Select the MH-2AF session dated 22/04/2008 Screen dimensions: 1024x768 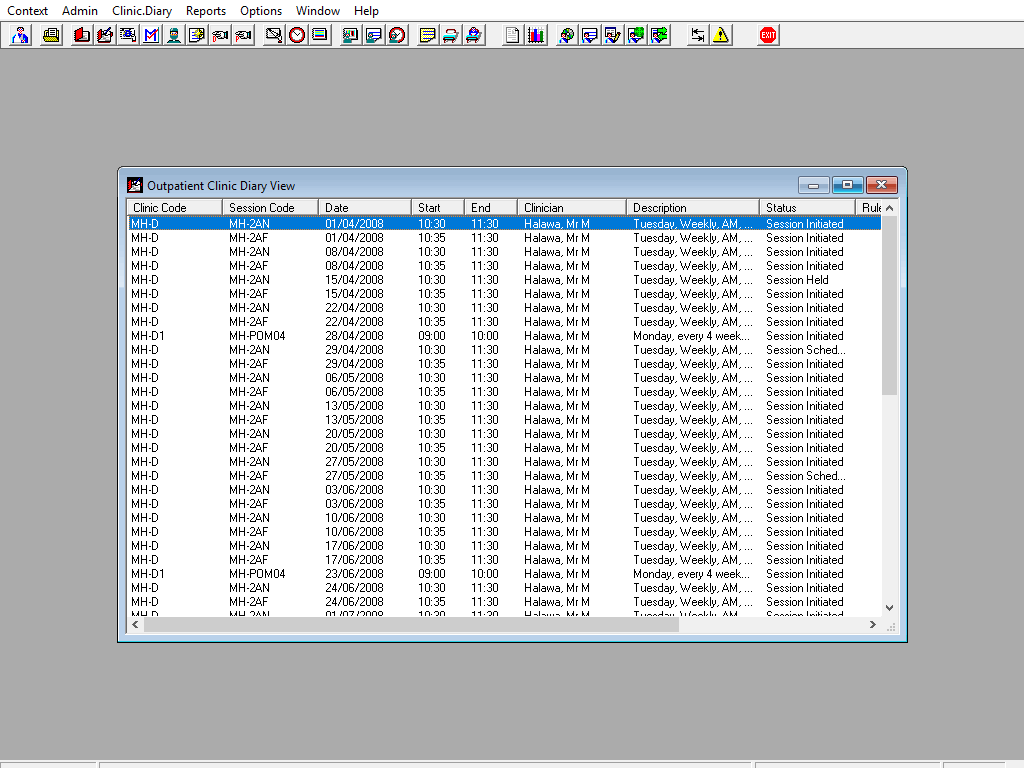pos(504,322)
